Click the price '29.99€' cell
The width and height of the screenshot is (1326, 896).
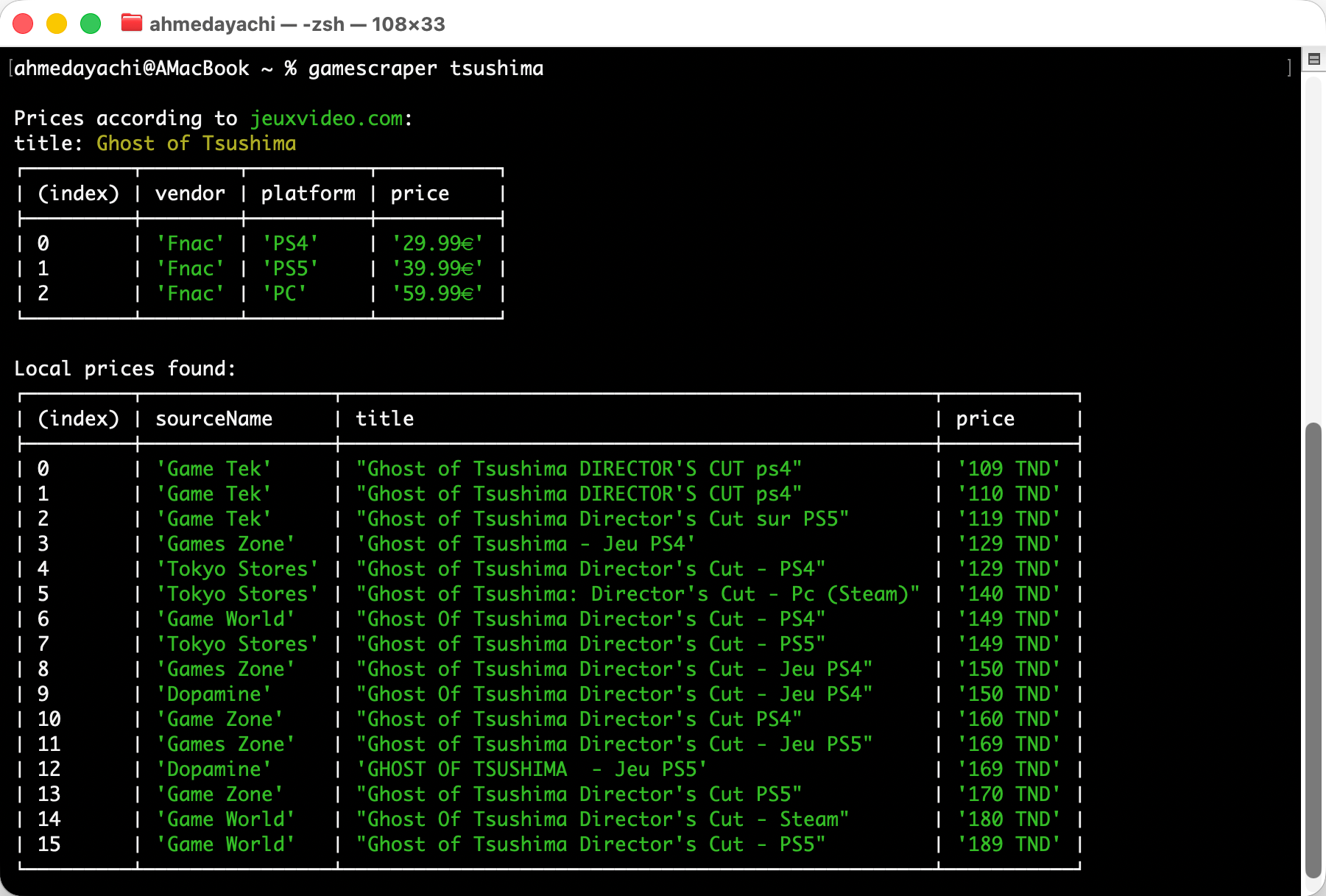[x=437, y=244]
